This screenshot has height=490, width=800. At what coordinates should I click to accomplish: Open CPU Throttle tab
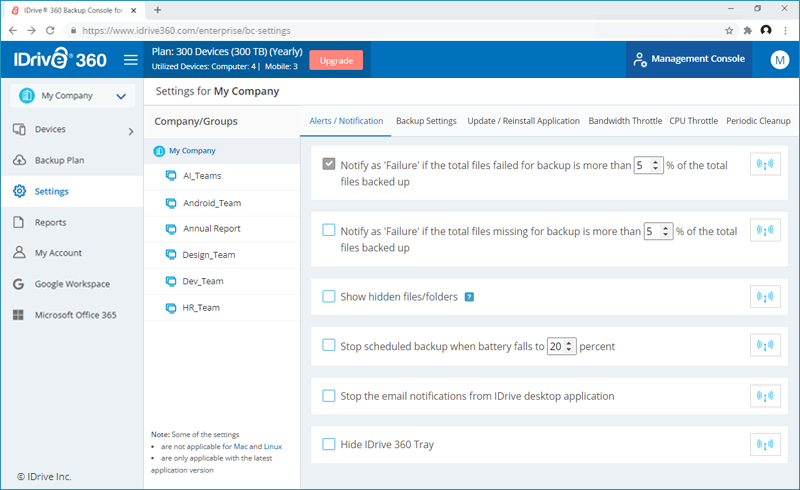pyautogui.click(x=693, y=121)
